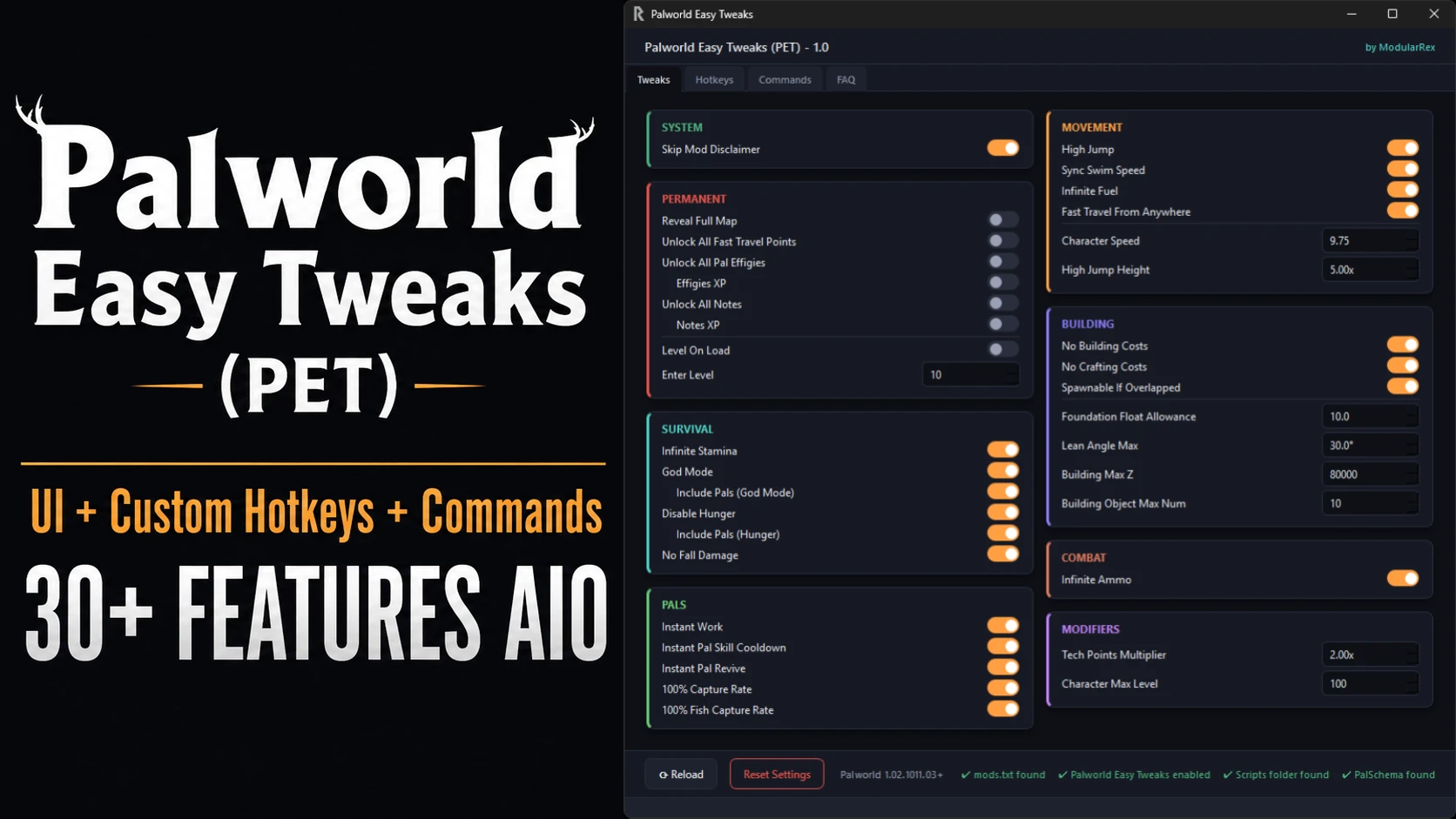Click the Building Max Z input field
The width and height of the screenshot is (1456, 819).
pos(1370,474)
